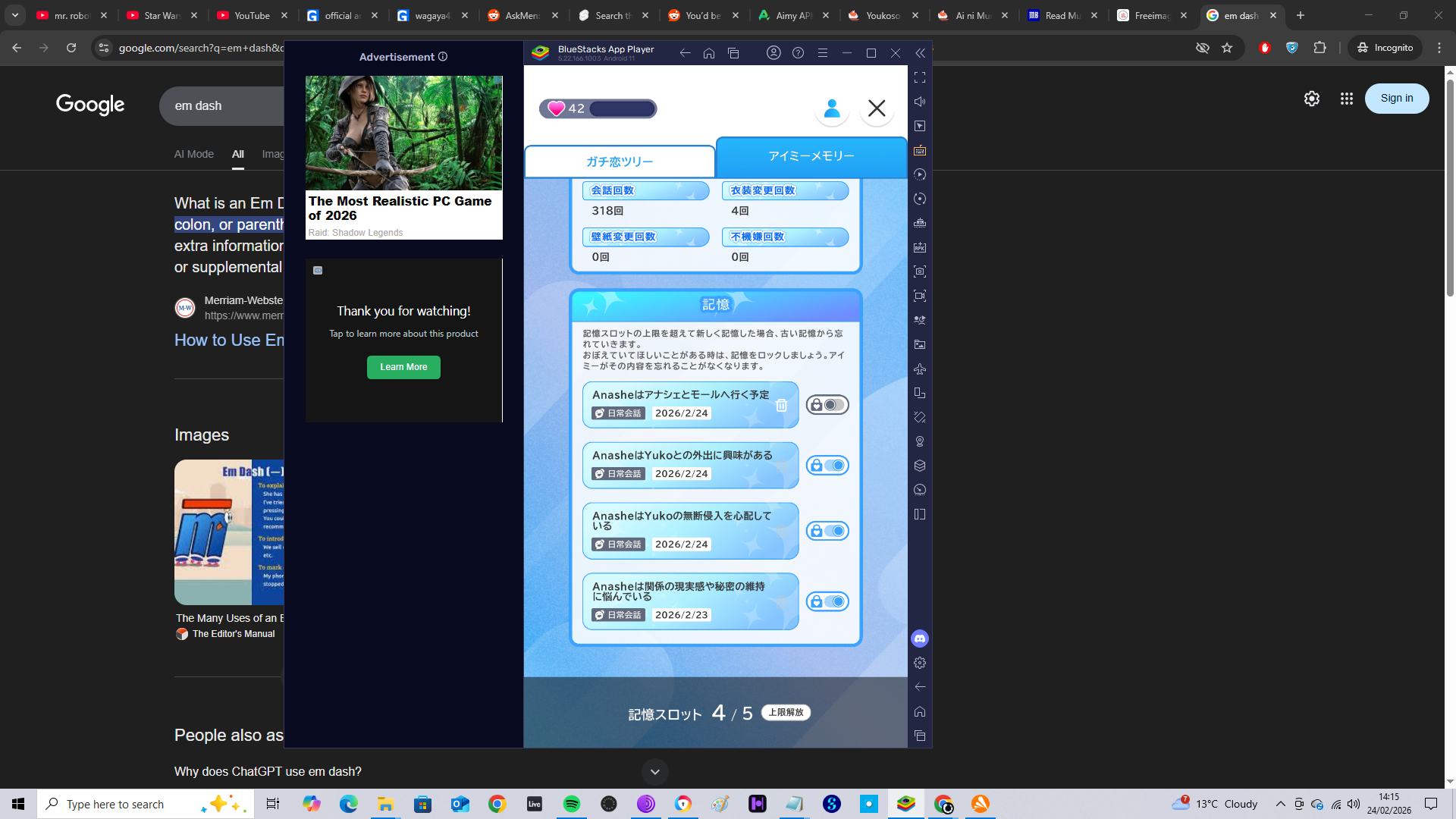The height and width of the screenshot is (819, 1456).
Task: Collapse BlueStacks sidebar with double chevron
Action: click(920, 53)
